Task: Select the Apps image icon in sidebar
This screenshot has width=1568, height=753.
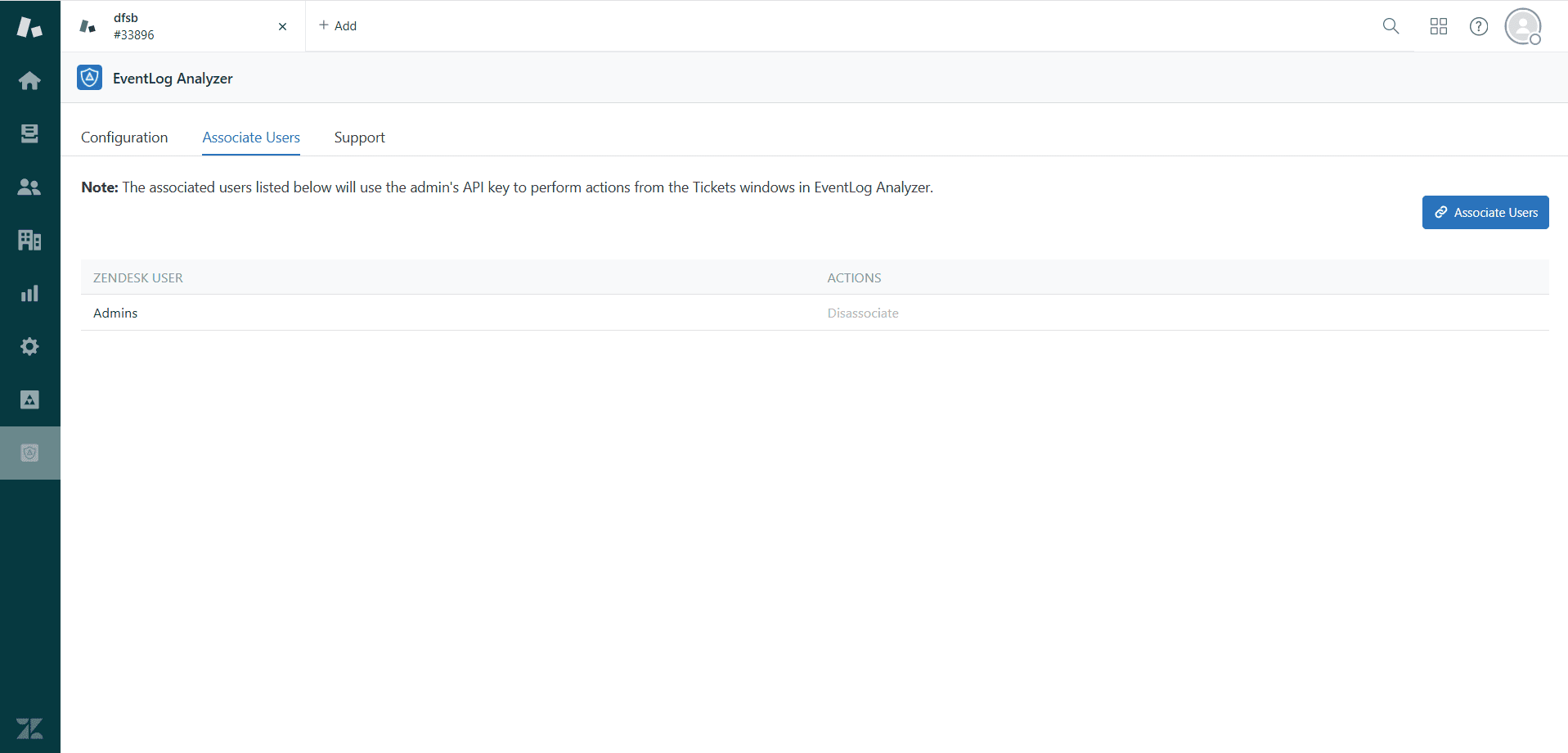Action: click(29, 399)
